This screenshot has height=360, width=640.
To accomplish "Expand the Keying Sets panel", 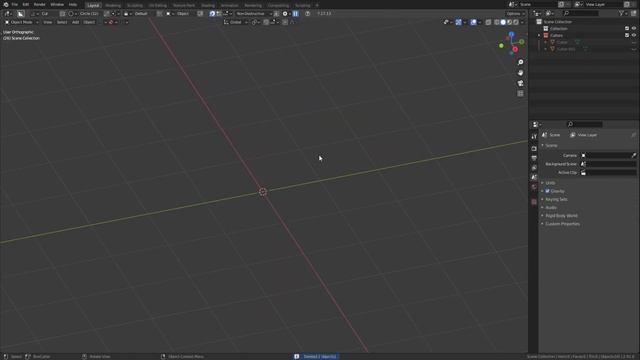I will 556,199.
